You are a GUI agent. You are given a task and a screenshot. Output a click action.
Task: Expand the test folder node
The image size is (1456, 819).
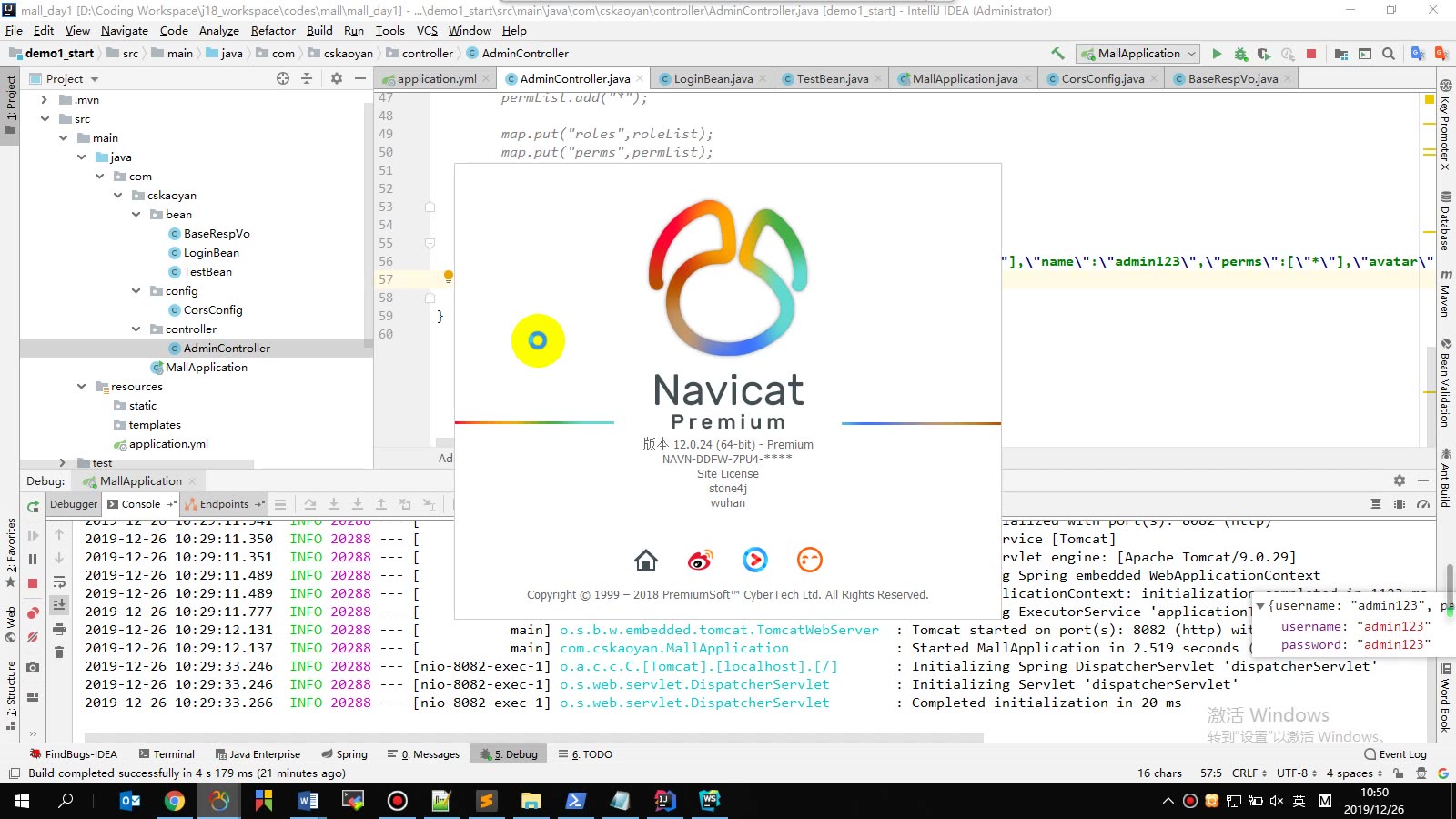click(x=63, y=462)
